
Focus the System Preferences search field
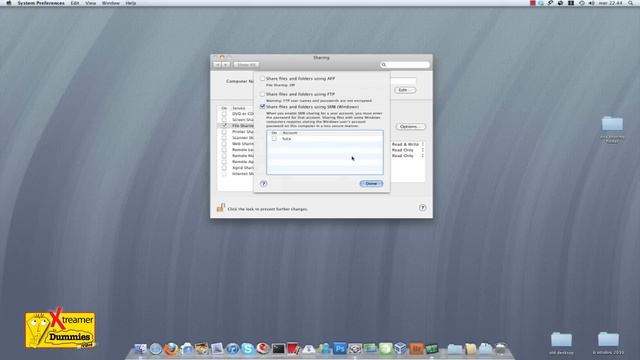[405, 64]
